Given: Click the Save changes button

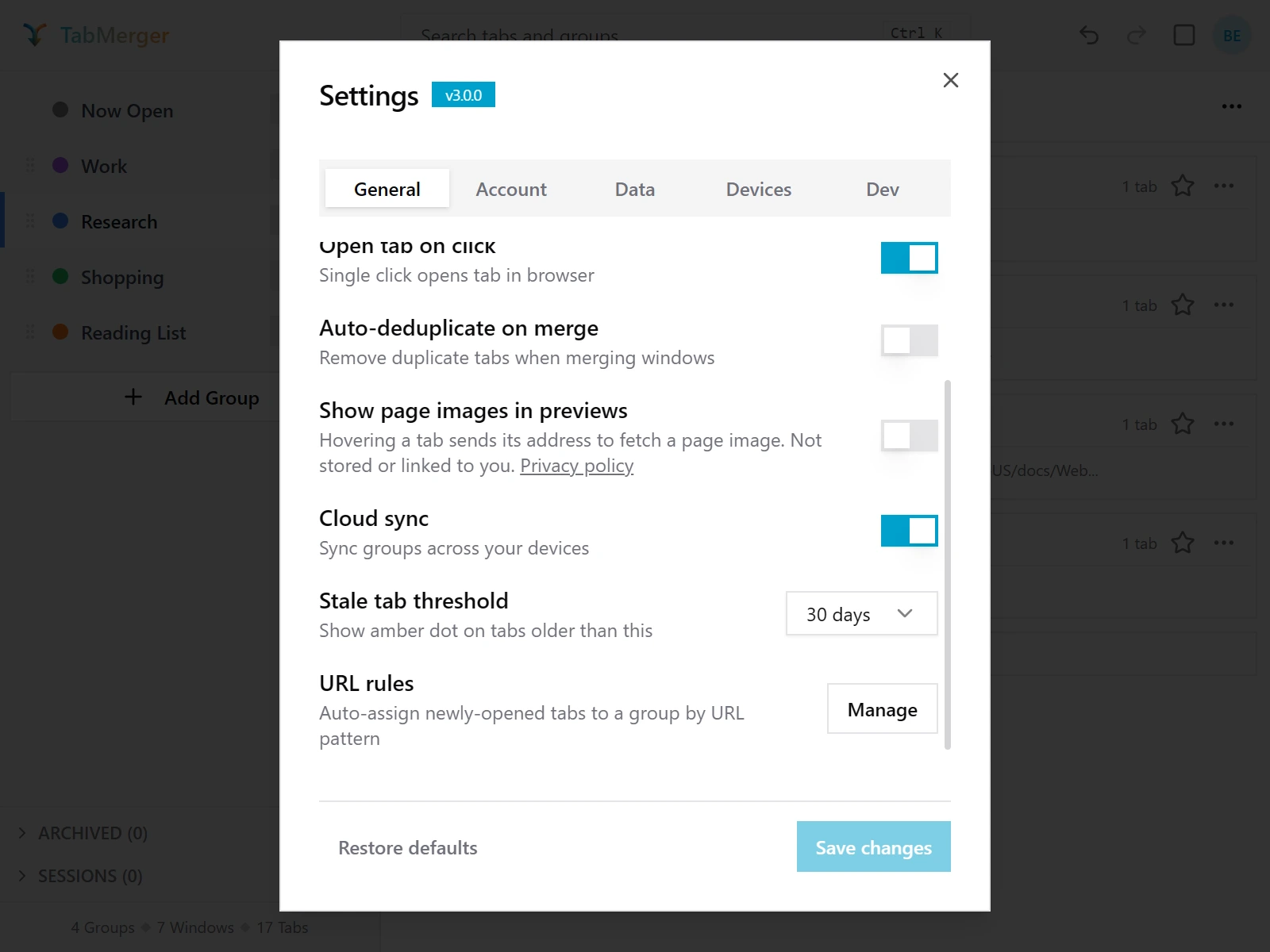Looking at the screenshot, I should point(874,846).
